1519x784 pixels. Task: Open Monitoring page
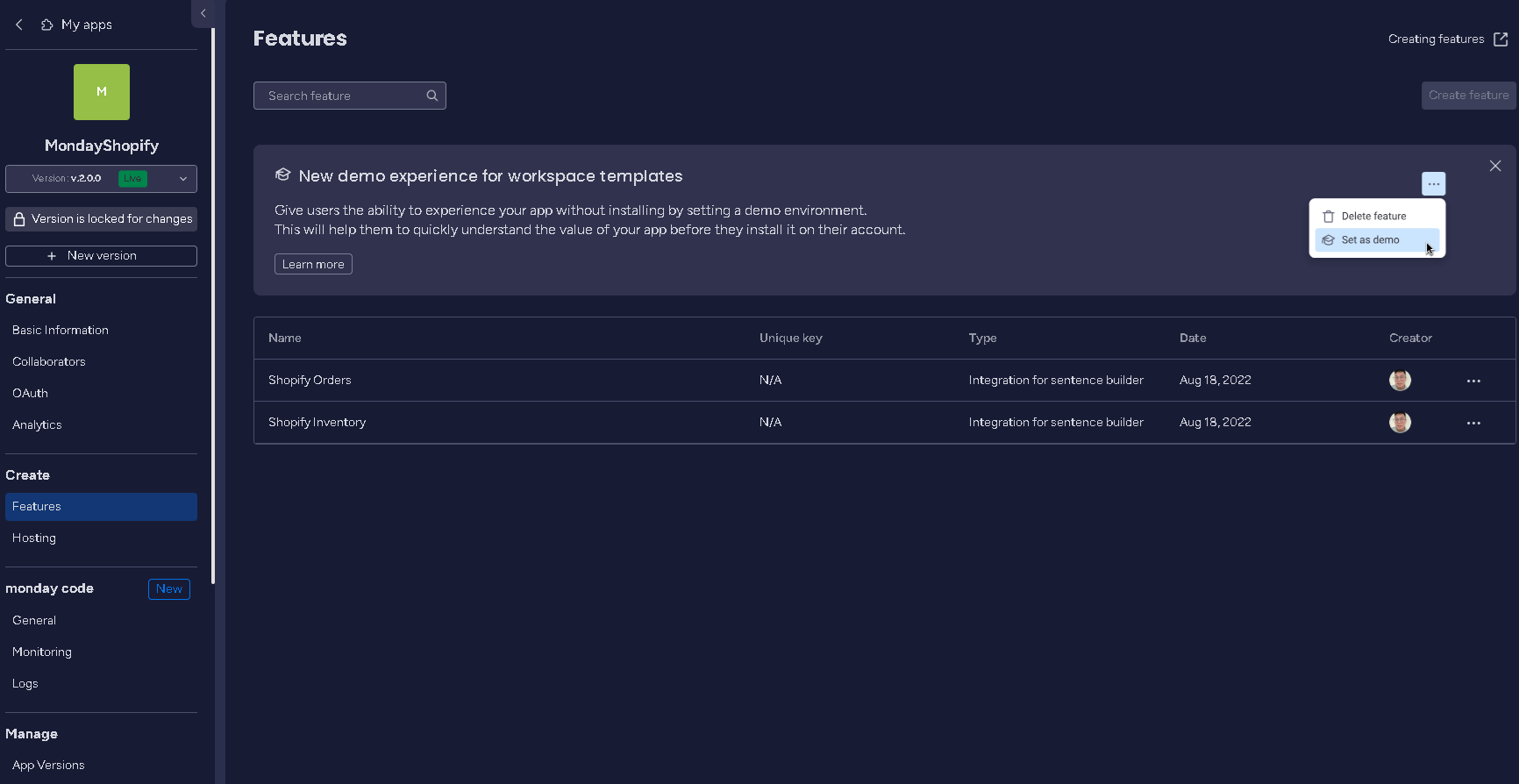tap(42, 652)
